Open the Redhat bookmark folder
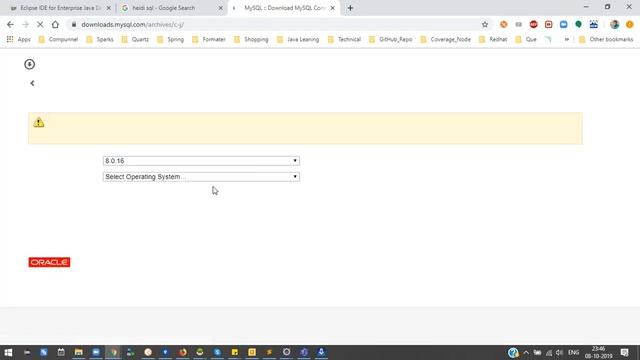Screen dimensions: 640x360 click(493, 39)
